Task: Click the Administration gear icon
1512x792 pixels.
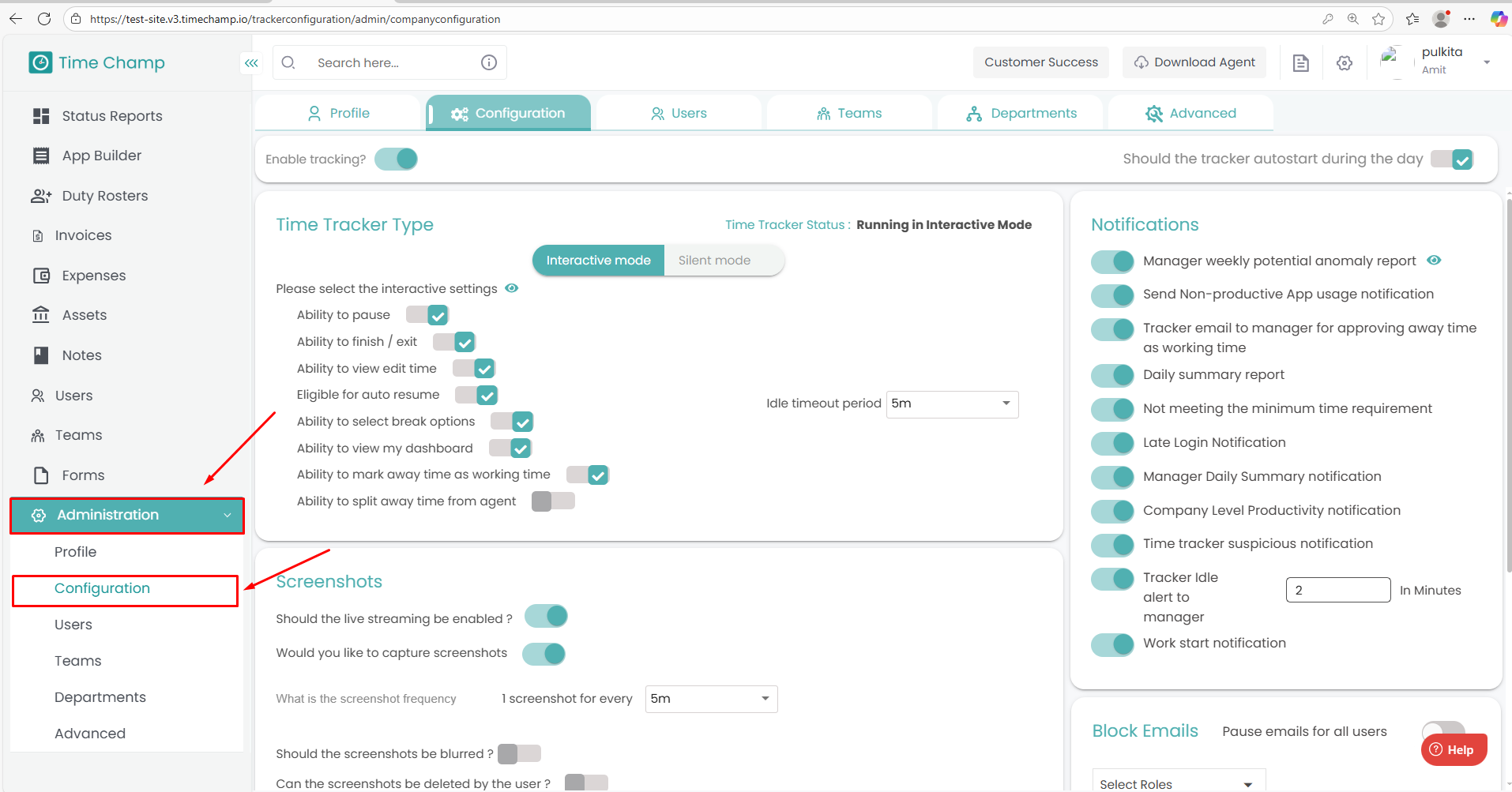Action: pyautogui.click(x=39, y=516)
